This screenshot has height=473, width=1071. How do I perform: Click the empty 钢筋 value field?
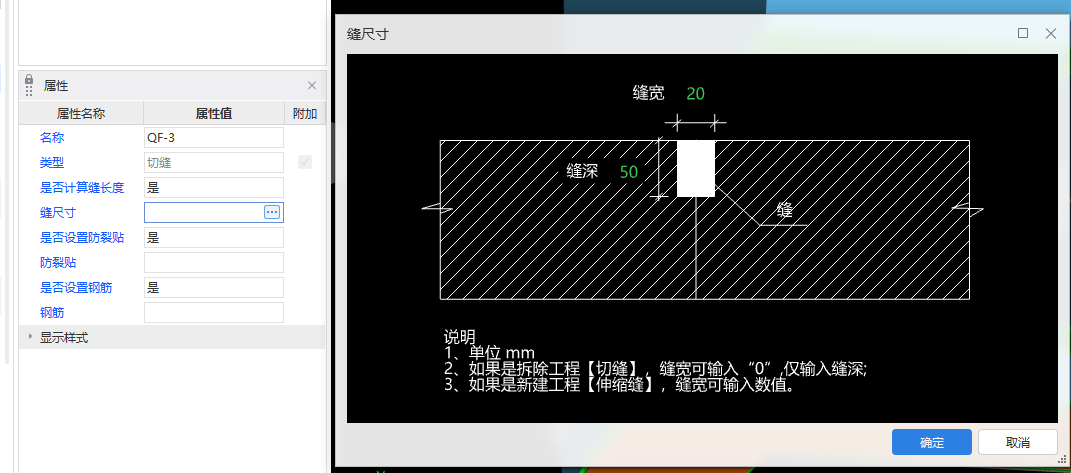(214, 312)
